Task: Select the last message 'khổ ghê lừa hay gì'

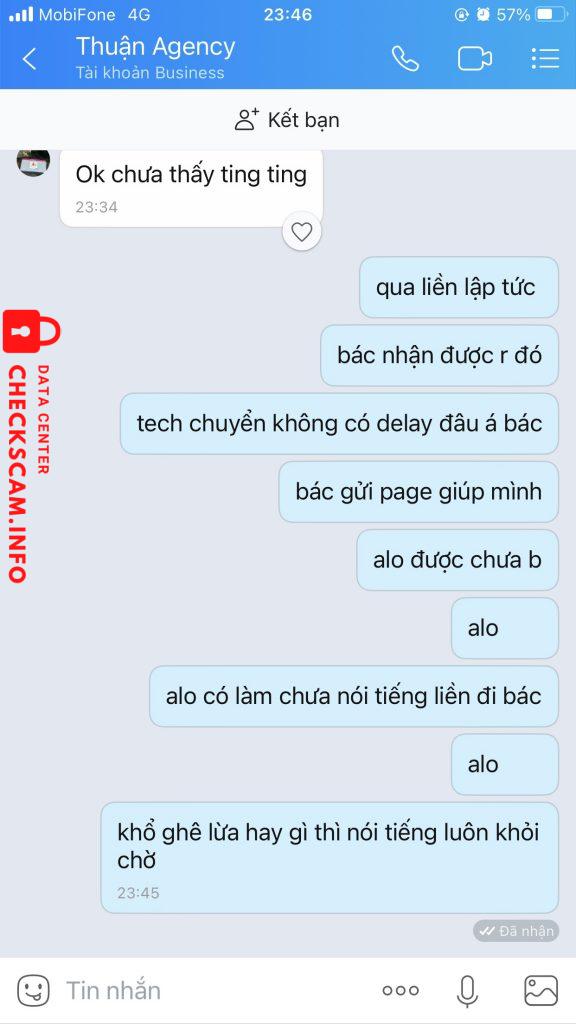Action: click(330, 857)
